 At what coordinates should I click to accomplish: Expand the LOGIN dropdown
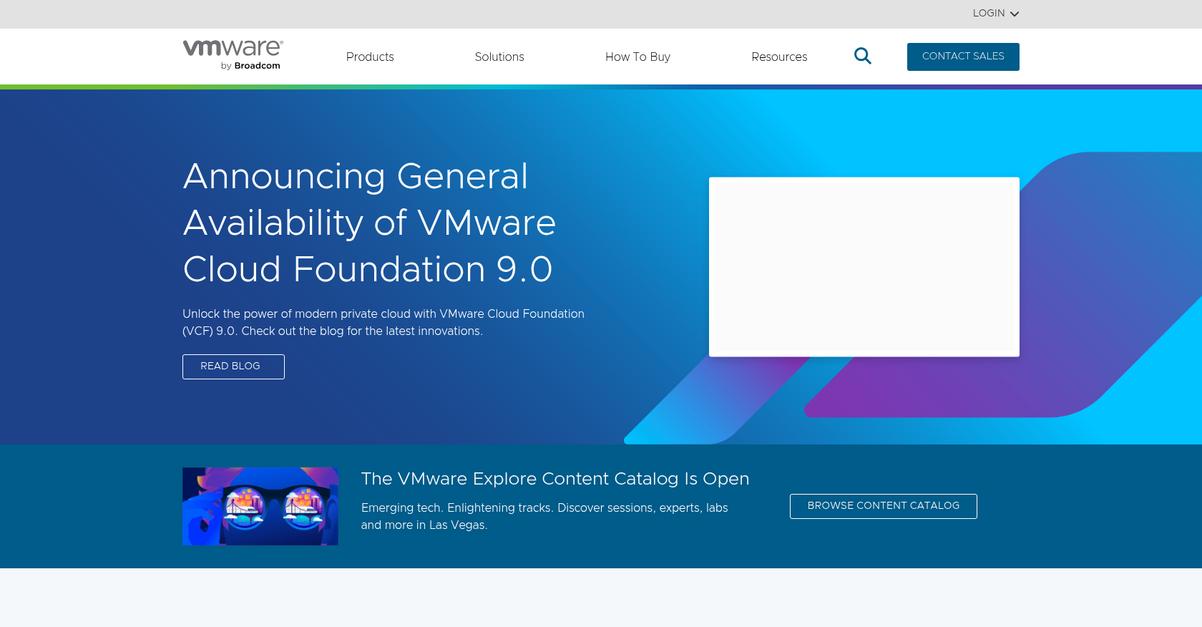pyautogui.click(x=995, y=13)
